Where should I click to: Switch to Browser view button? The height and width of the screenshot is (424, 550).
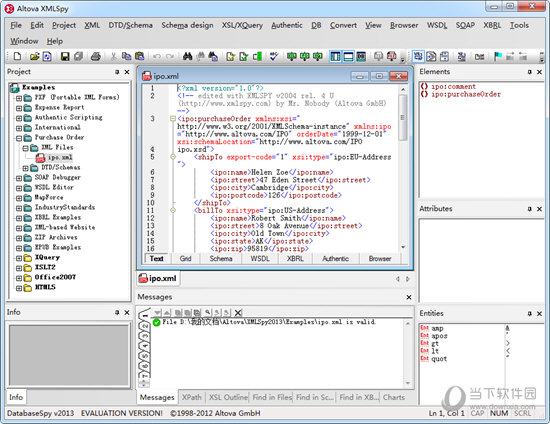point(380,258)
